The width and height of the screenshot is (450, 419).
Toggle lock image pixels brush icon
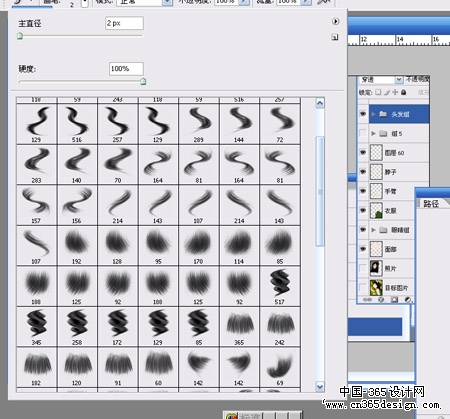click(387, 92)
